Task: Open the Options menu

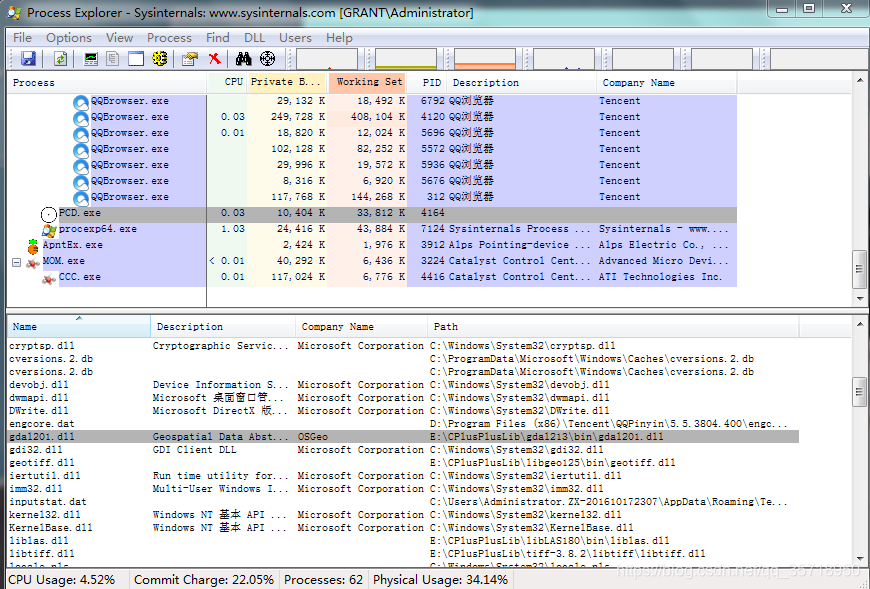Action: tap(69, 38)
